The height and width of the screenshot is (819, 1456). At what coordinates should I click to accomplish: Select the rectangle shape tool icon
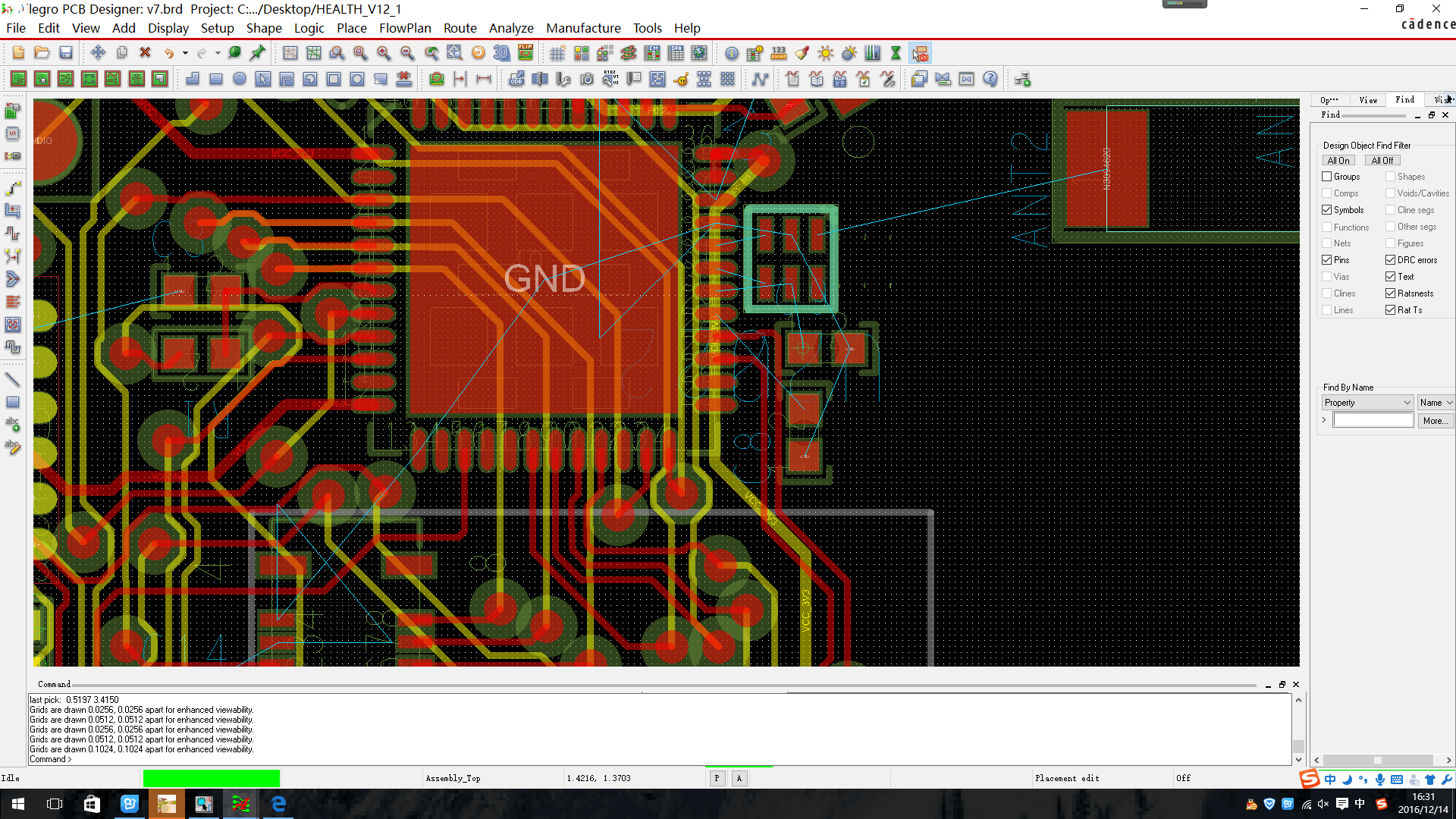pyautogui.click(x=216, y=79)
